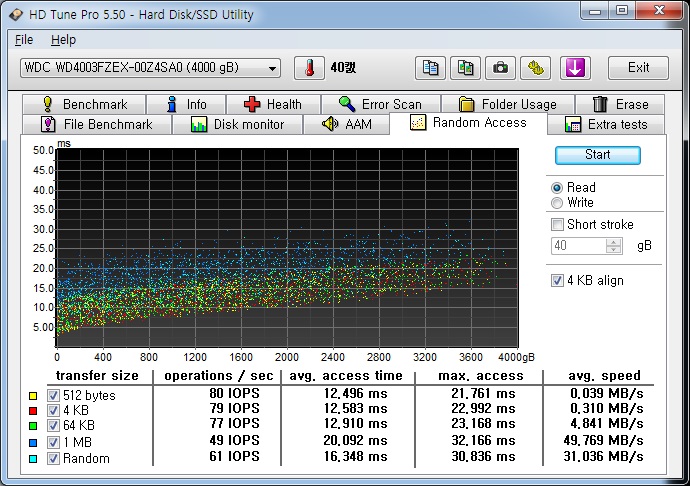Click the 'operations / sec' column header
Image resolution: width=690 pixels, height=486 pixels.
pyautogui.click(x=219, y=376)
